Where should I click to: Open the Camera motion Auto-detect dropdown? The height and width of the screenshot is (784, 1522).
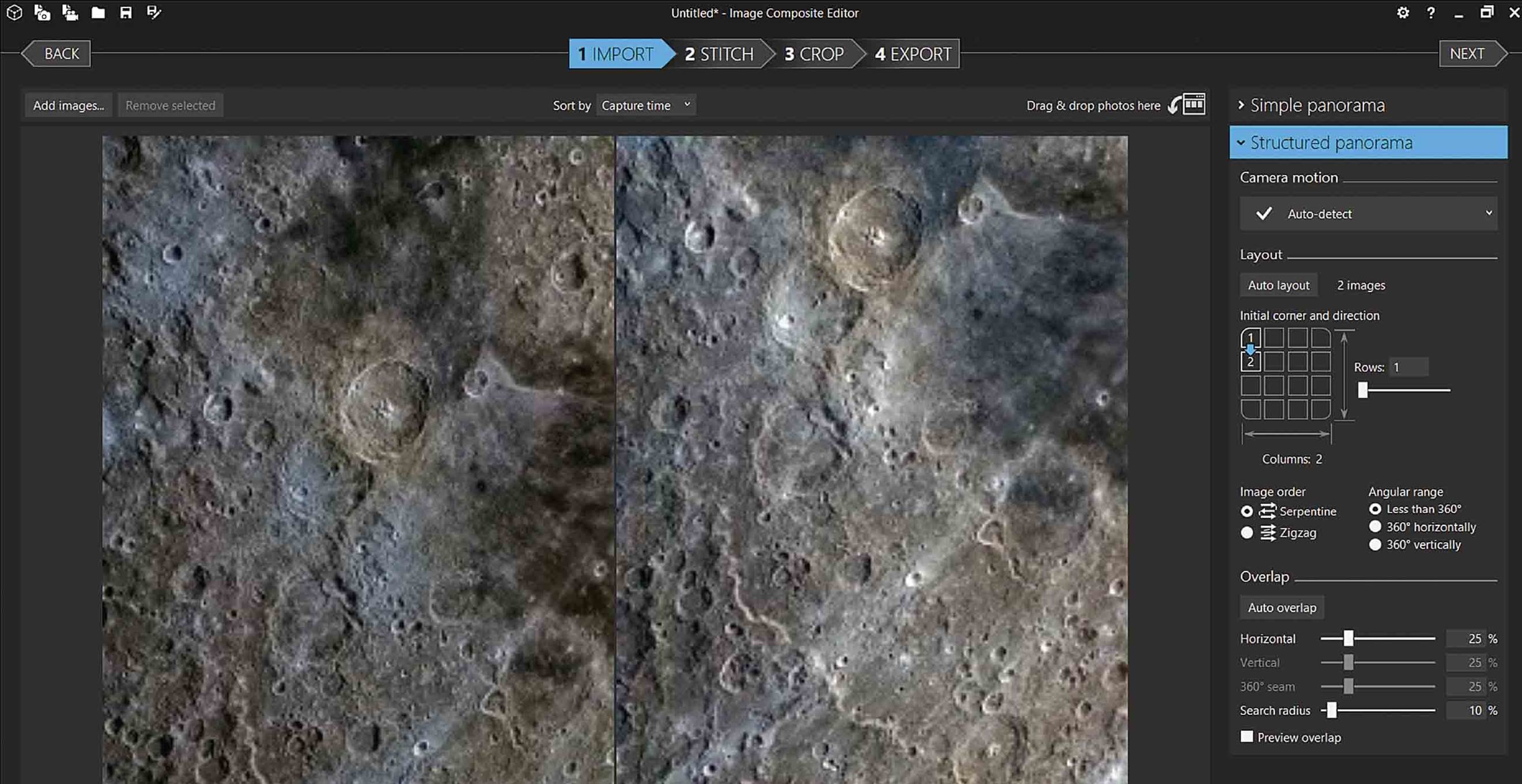click(x=1368, y=214)
